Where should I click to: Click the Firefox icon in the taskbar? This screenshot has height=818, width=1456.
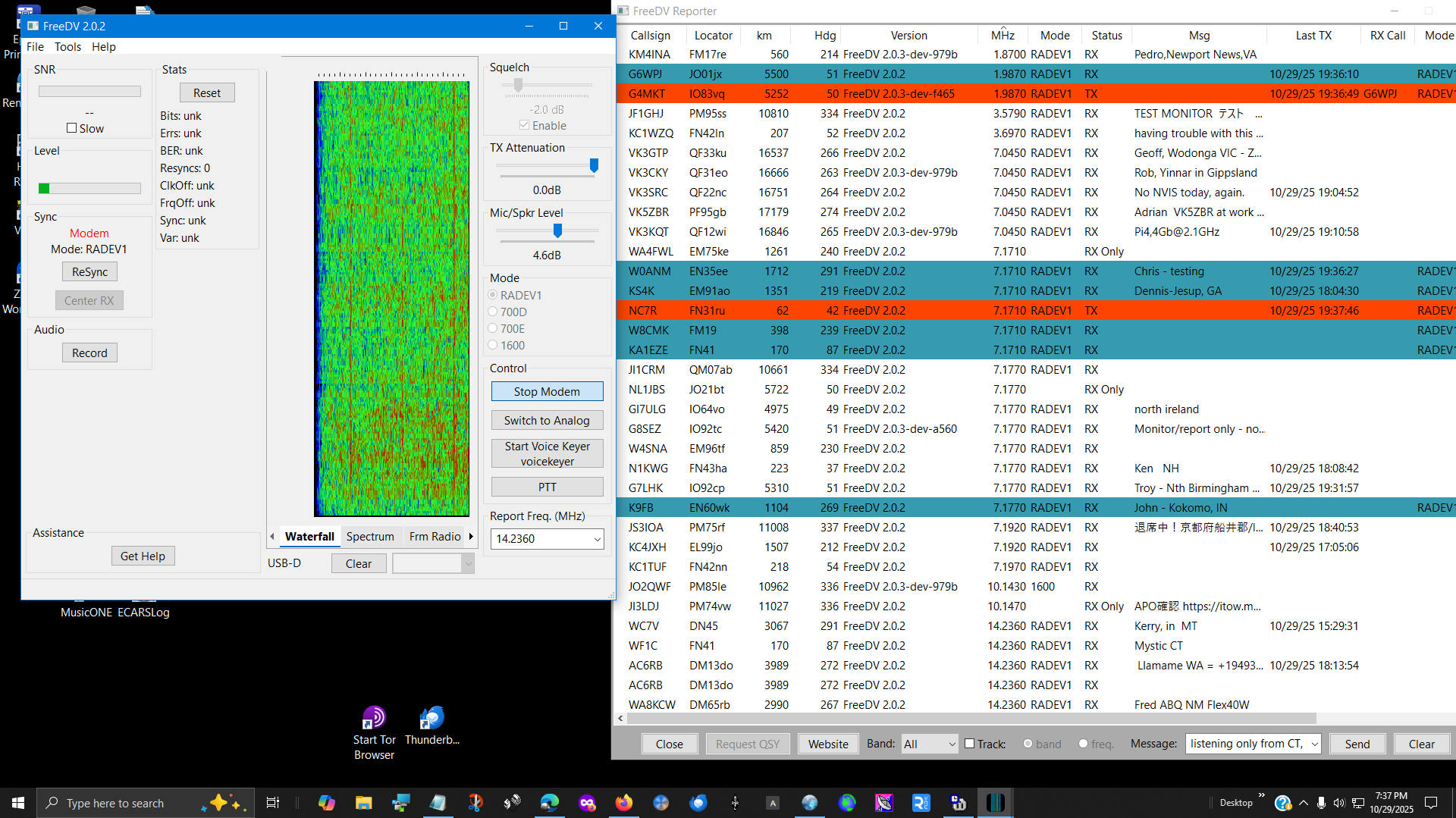(623, 803)
